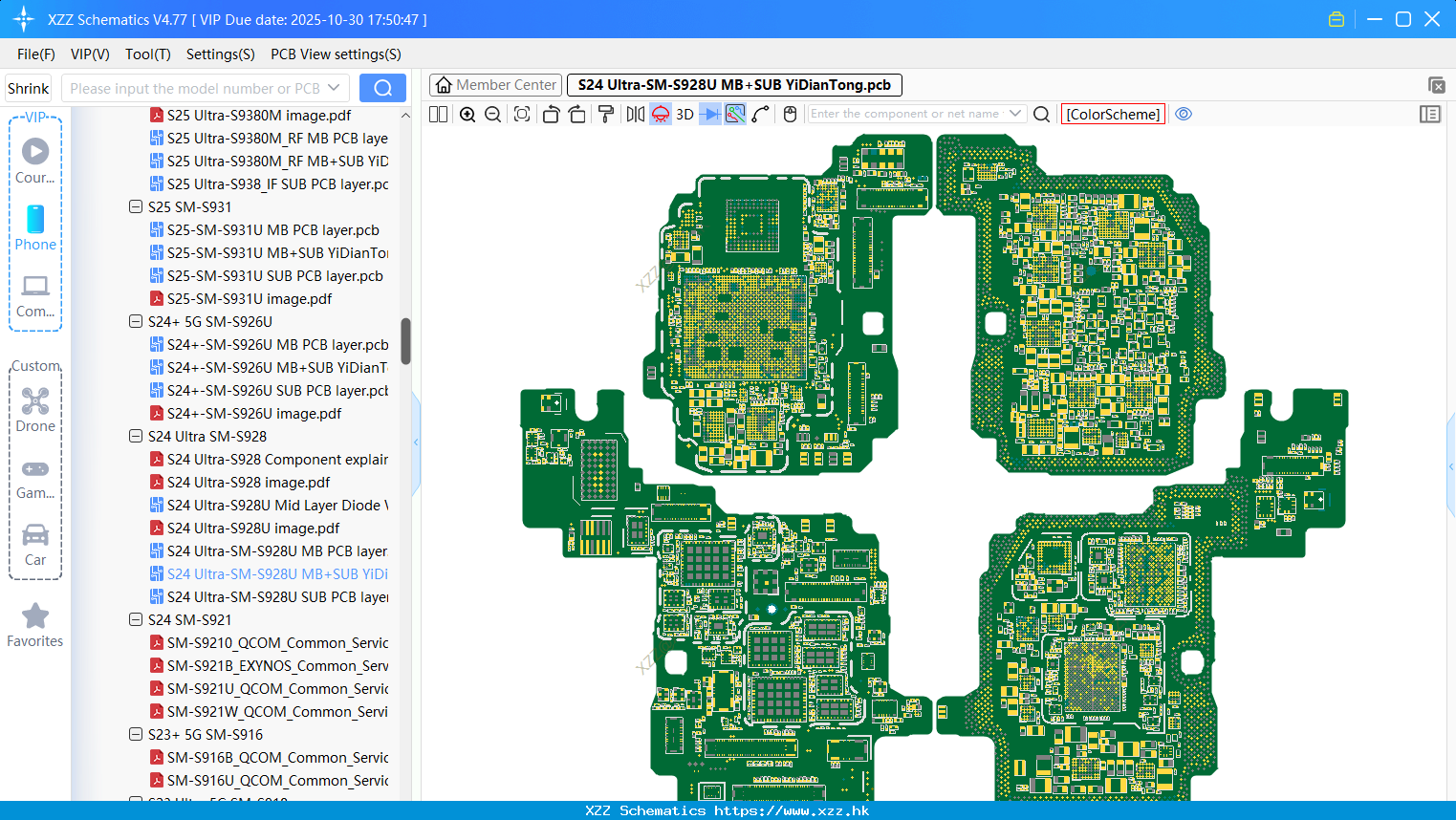This screenshot has height=820, width=1456.
Task: Open the Settings(S) menu
Action: click(221, 54)
